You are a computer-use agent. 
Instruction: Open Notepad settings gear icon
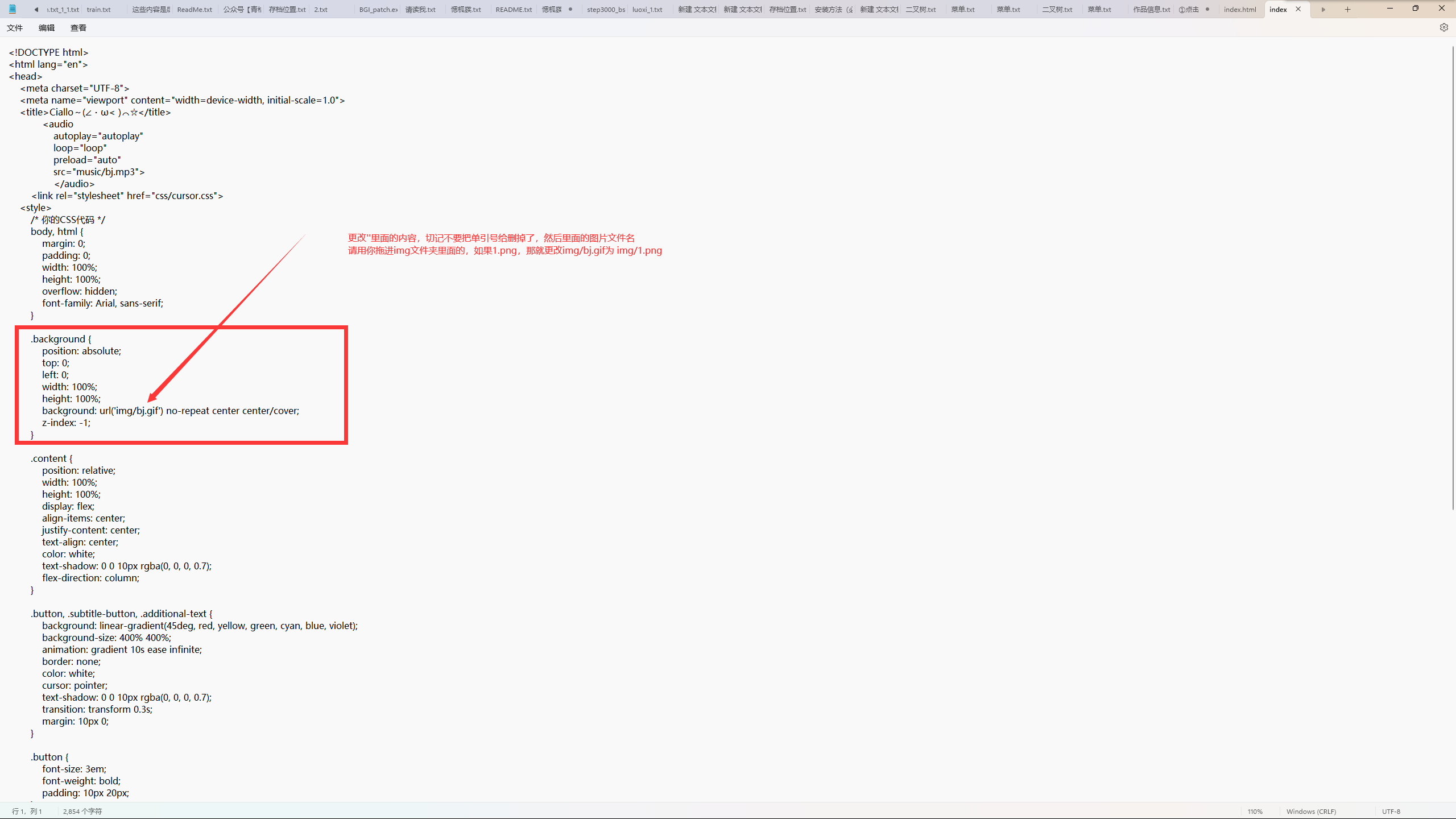coord(1443,27)
